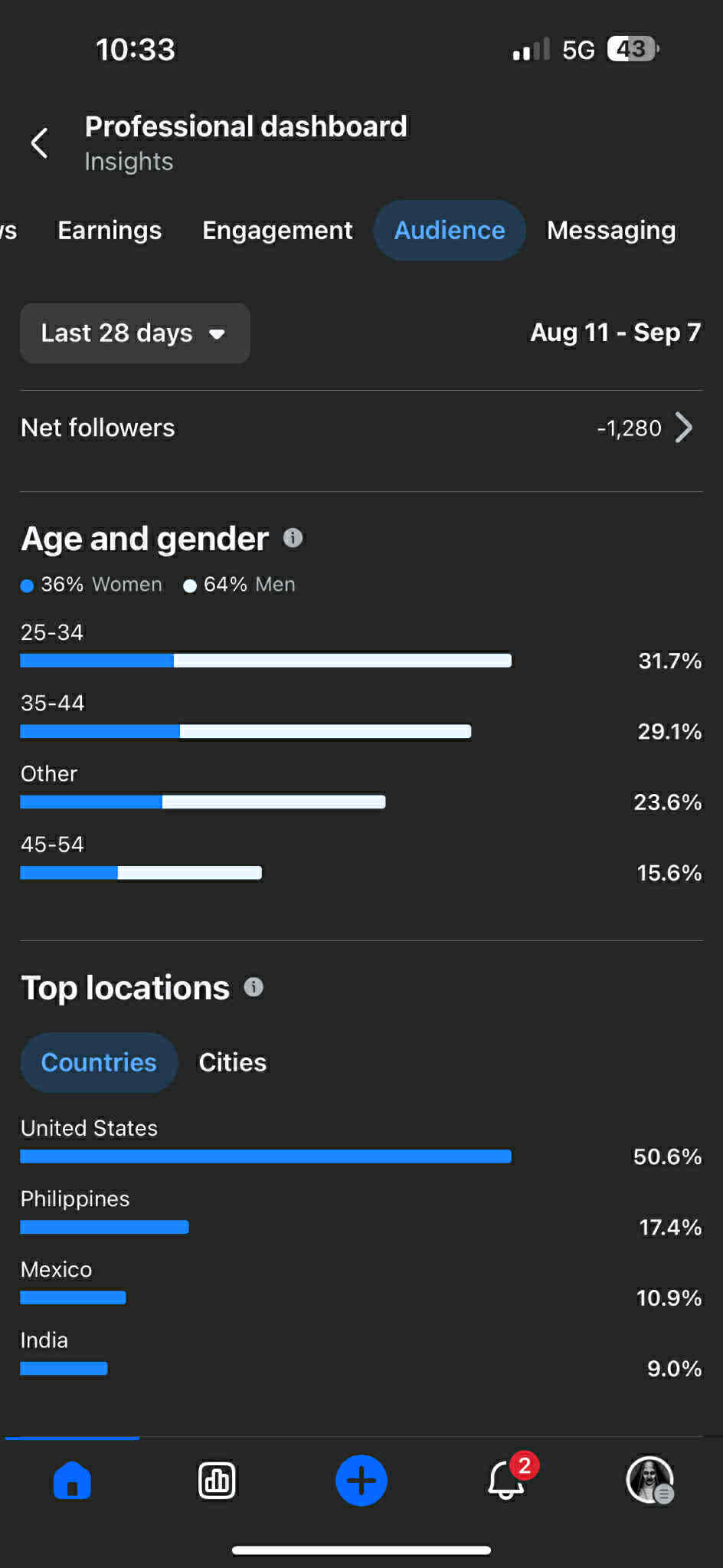This screenshot has width=723, height=1568.
Task: Open the dashboard chart icon in bottom bar
Action: point(217,1481)
